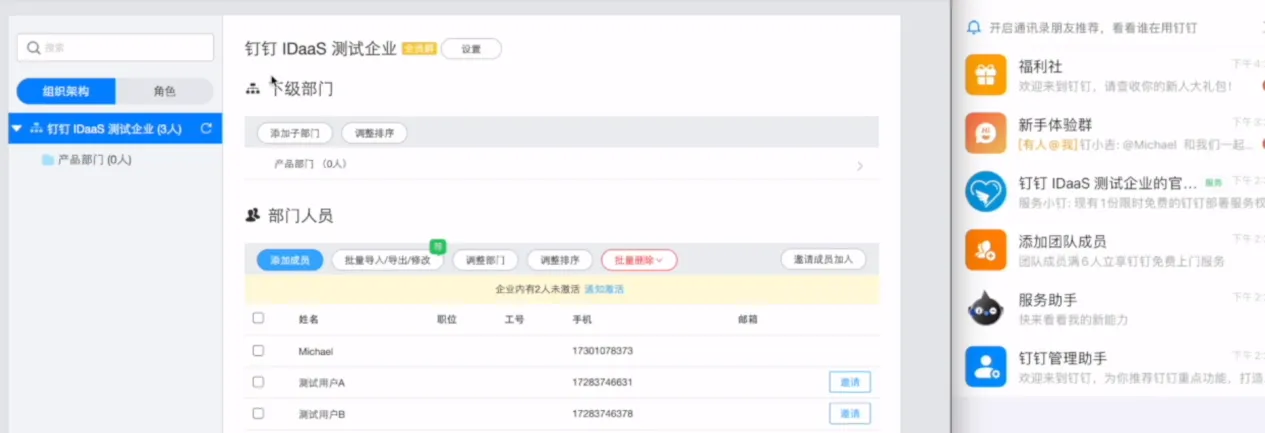The width and height of the screenshot is (1265, 433).
Task: Focus the 搜索 input field
Action: tap(115, 47)
